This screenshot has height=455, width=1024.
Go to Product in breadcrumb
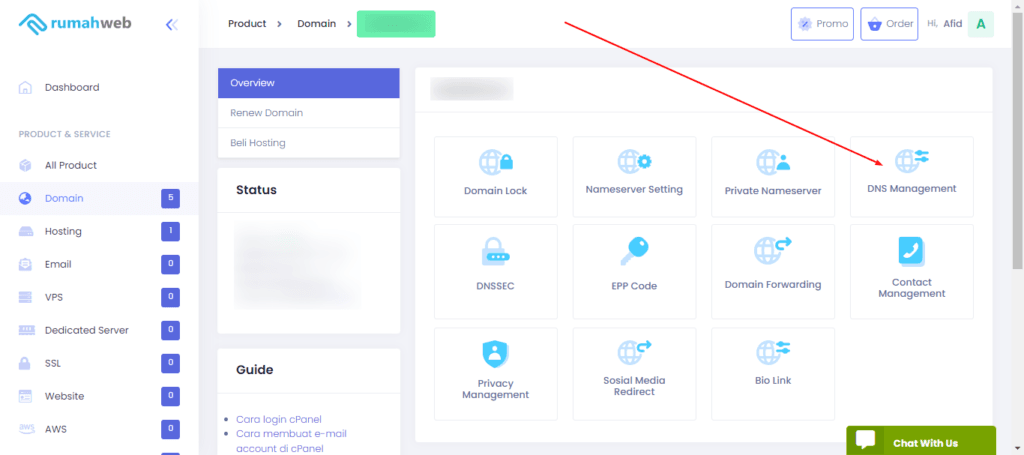click(x=247, y=24)
